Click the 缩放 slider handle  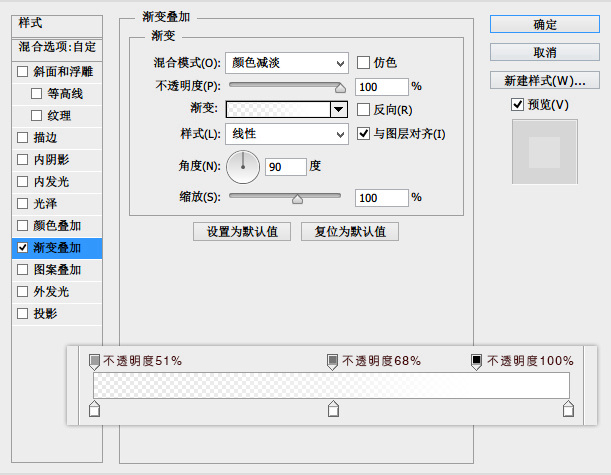[x=297, y=199]
